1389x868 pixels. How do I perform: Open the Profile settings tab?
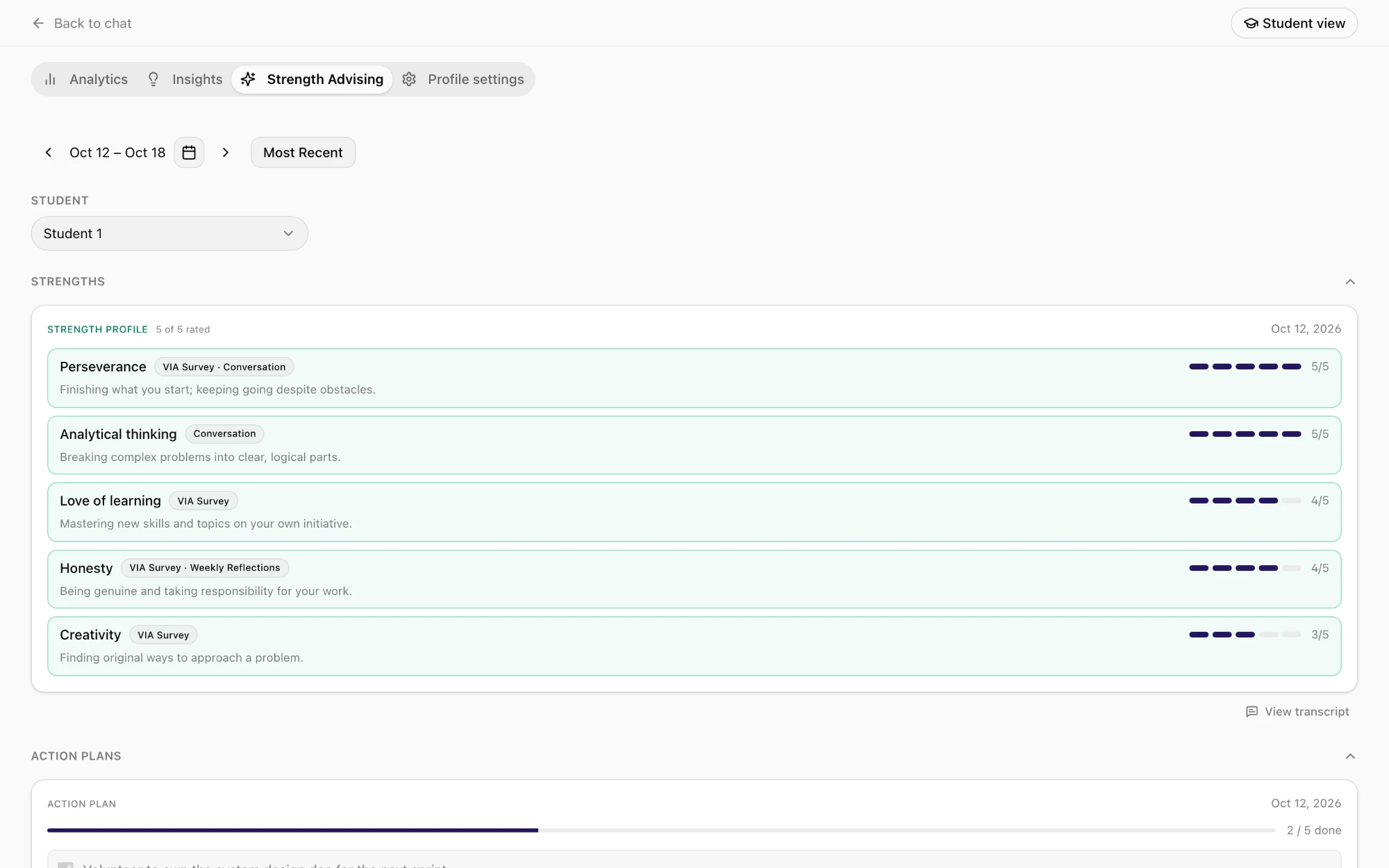463,79
